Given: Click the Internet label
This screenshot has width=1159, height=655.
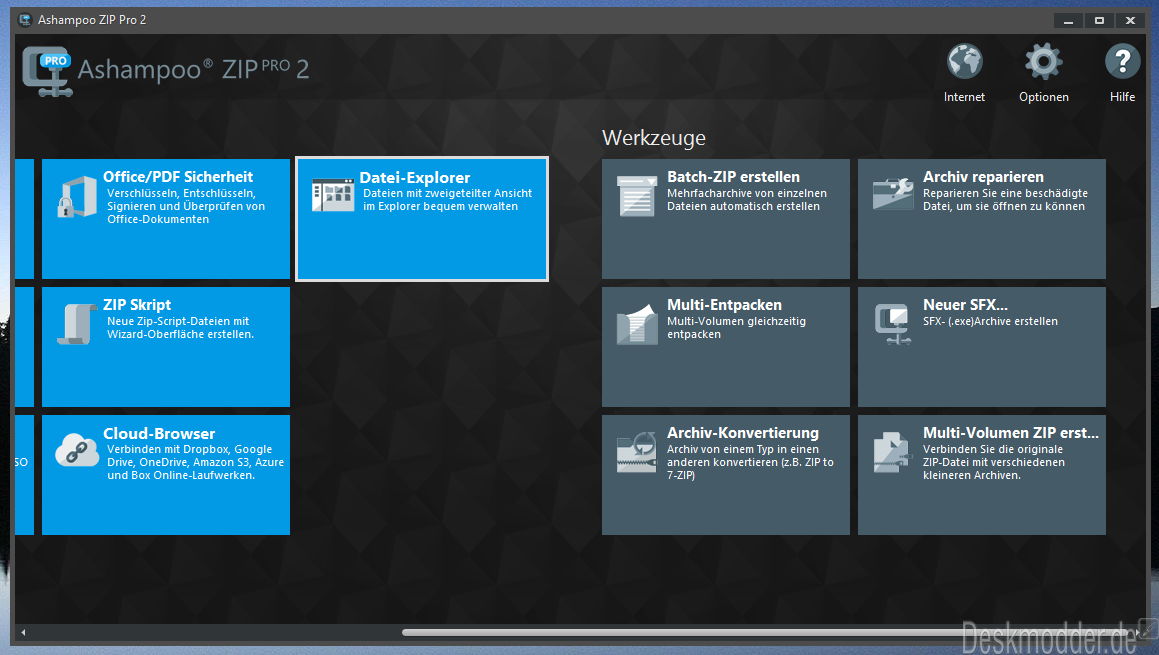Looking at the screenshot, I should click(x=964, y=97).
